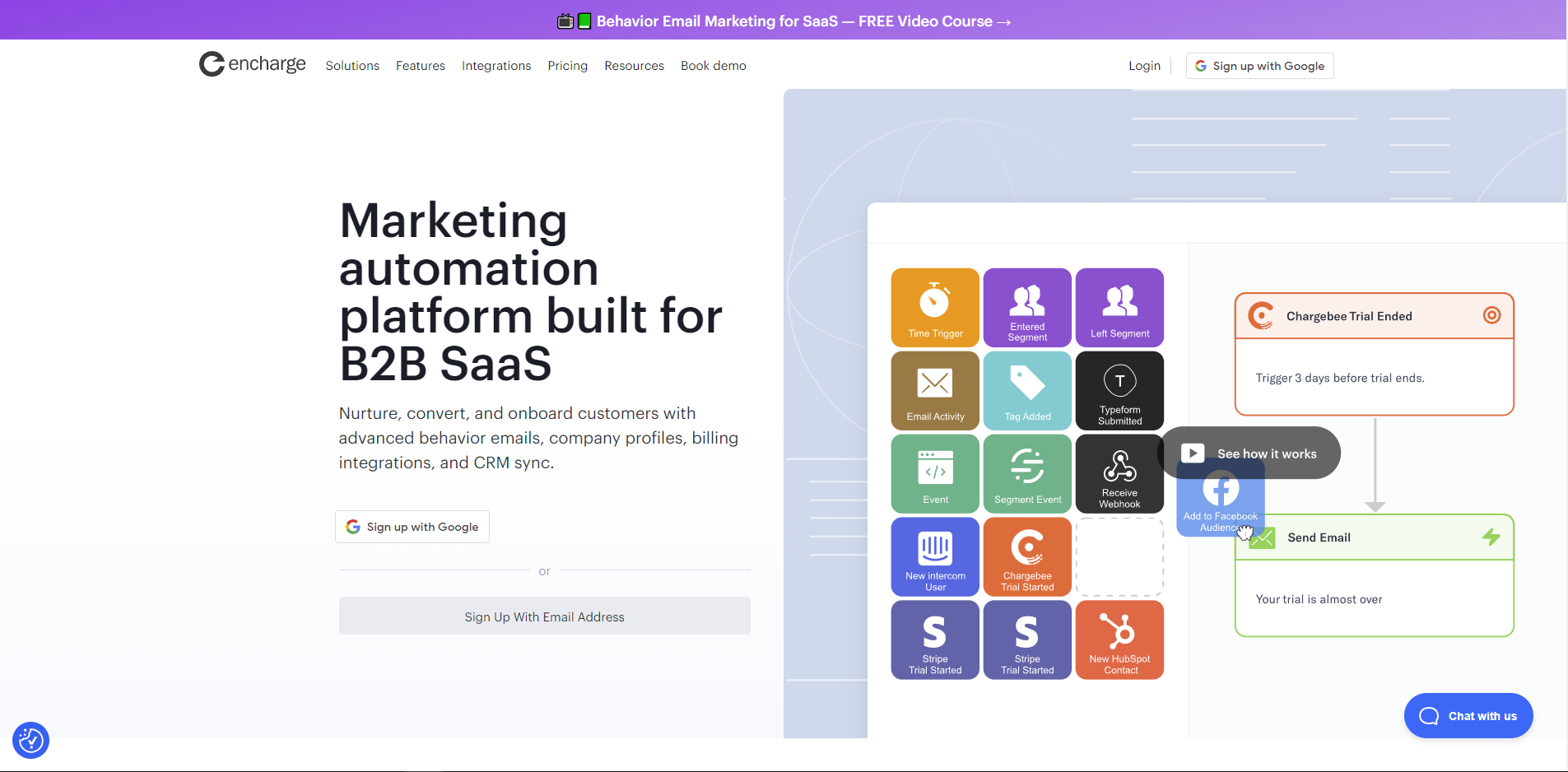Go to Integrations page
The height and width of the screenshot is (772, 1568).
[x=496, y=66]
